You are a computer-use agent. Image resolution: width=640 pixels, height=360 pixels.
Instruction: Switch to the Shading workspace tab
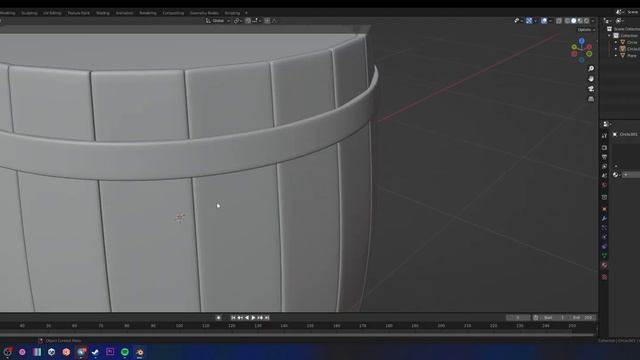tap(102, 13)
